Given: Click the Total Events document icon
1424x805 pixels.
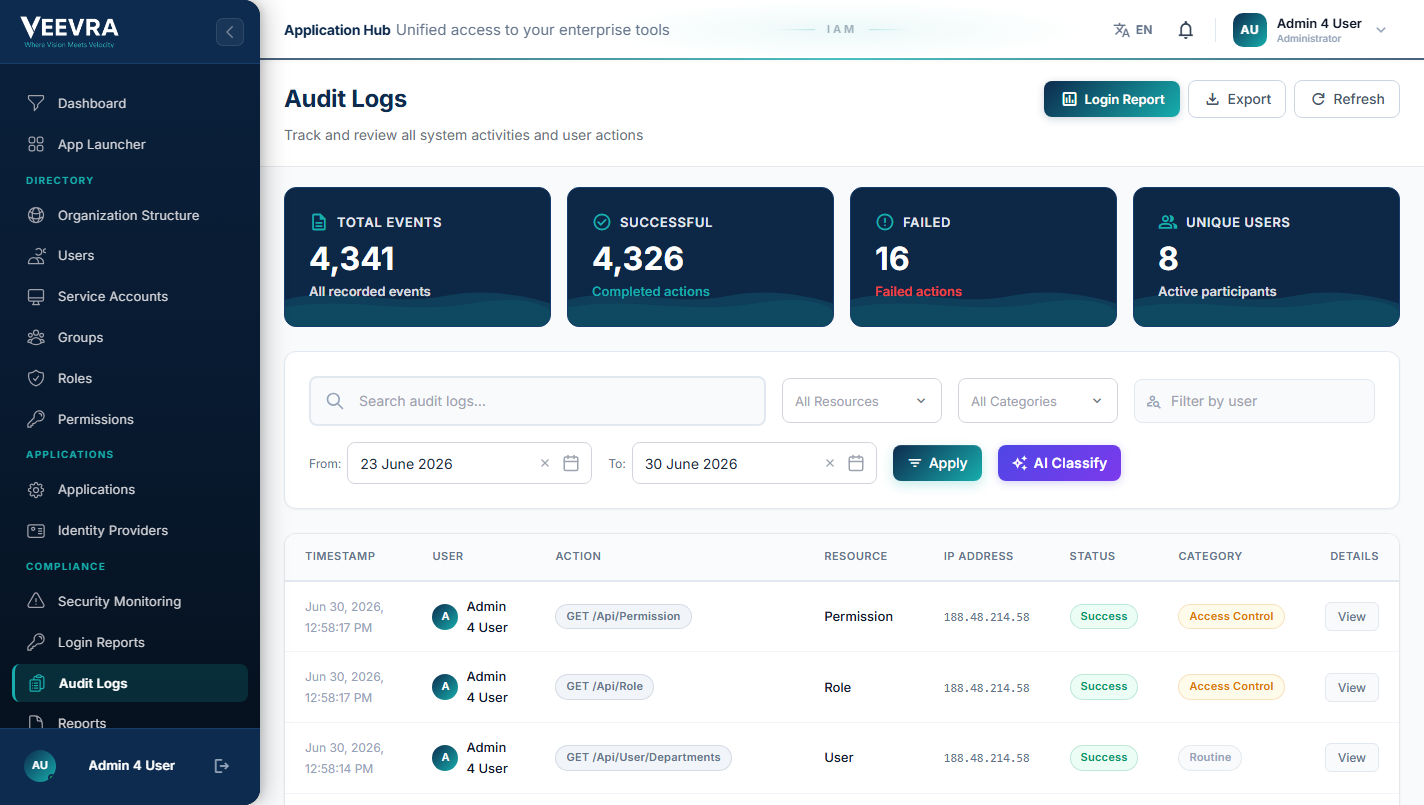Looking at the screenshot, I should (318, 222).
